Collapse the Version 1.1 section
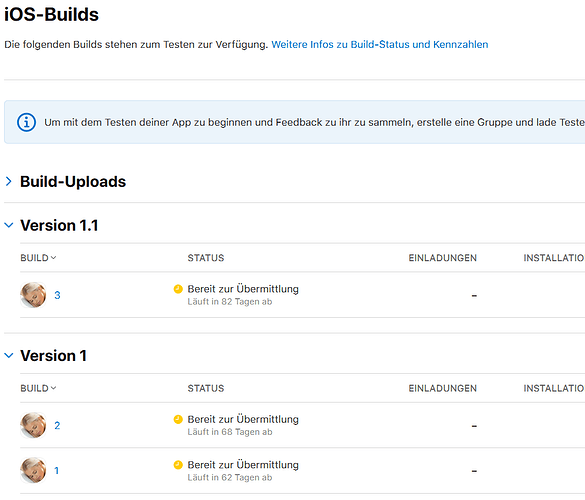The image size is (585, 500). (x=9, y=225)
